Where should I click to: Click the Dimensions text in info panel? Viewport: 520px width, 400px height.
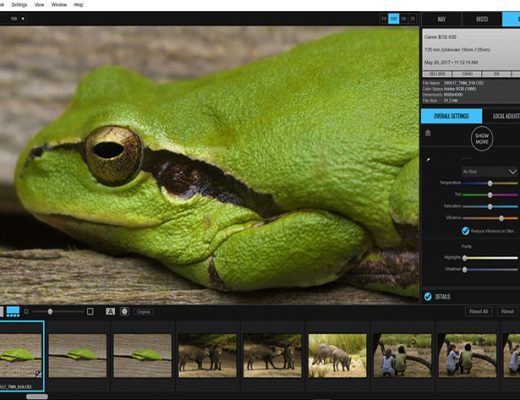point(443,94)
